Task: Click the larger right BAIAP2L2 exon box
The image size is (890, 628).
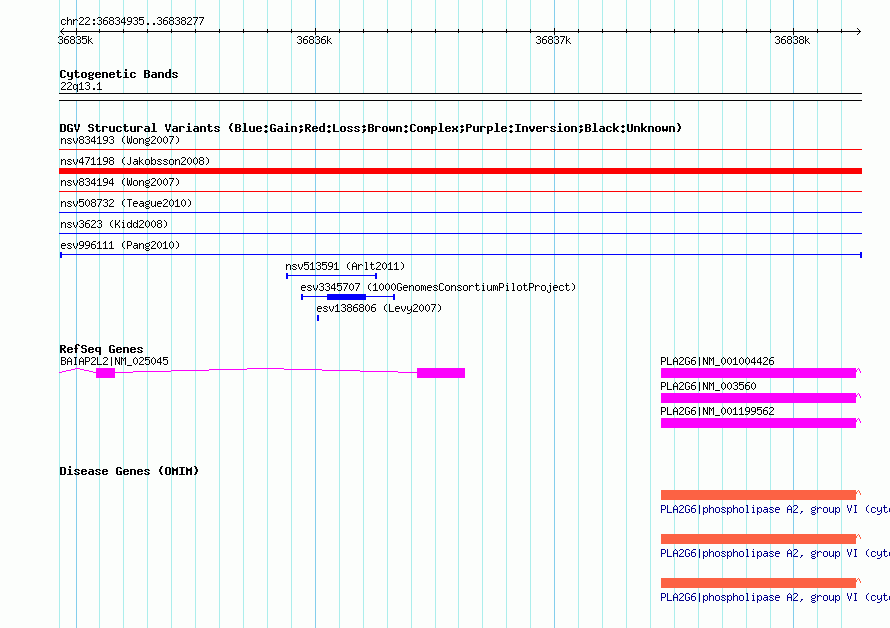Action: [441, 373]
